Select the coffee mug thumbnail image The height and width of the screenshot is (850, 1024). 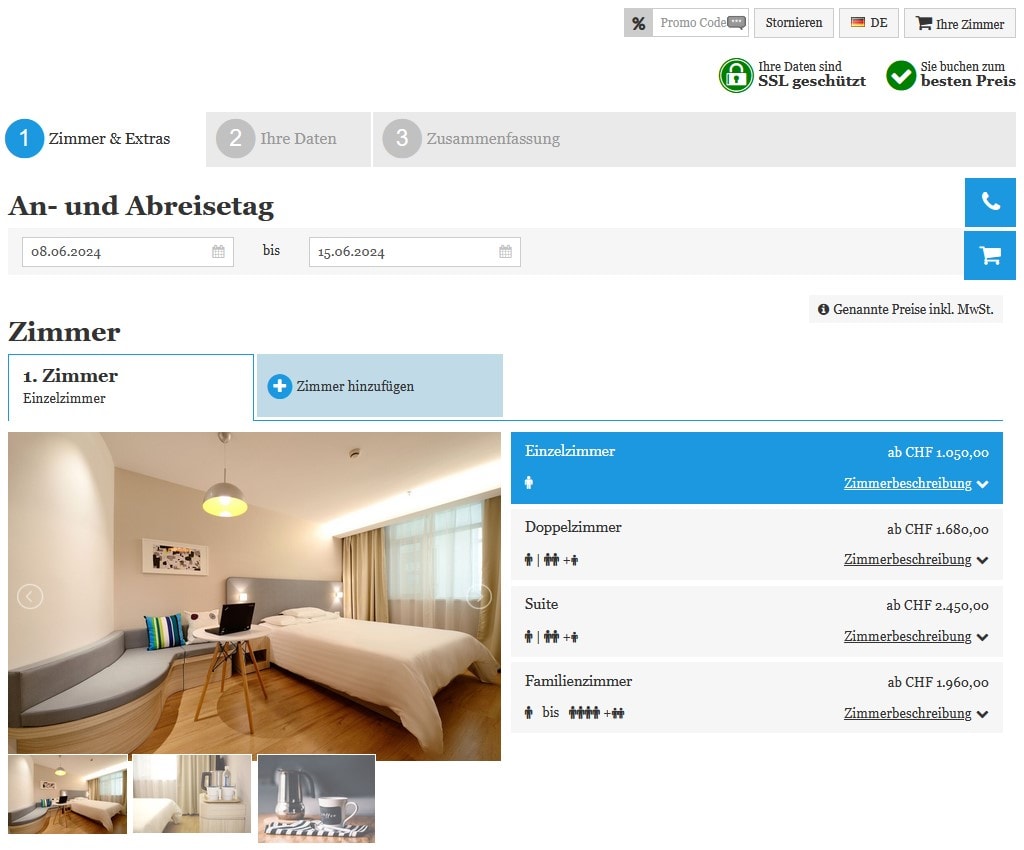click(x=316, y=798)
